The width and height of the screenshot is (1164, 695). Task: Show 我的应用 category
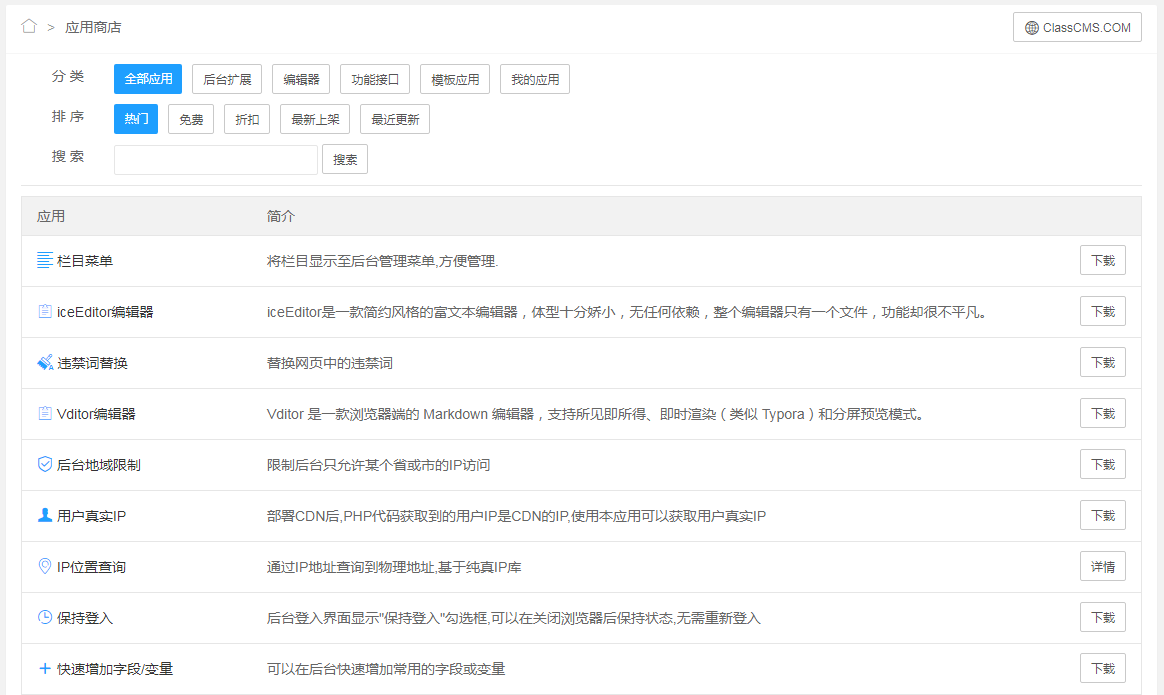pyautogui.click(x=534, y=79)
